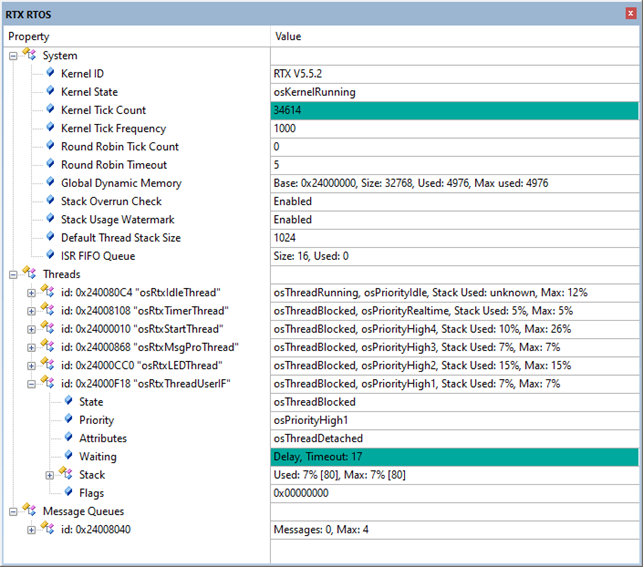Select the 'Round Robin Timeout' label
643x567 pixels.
(114, 165)
